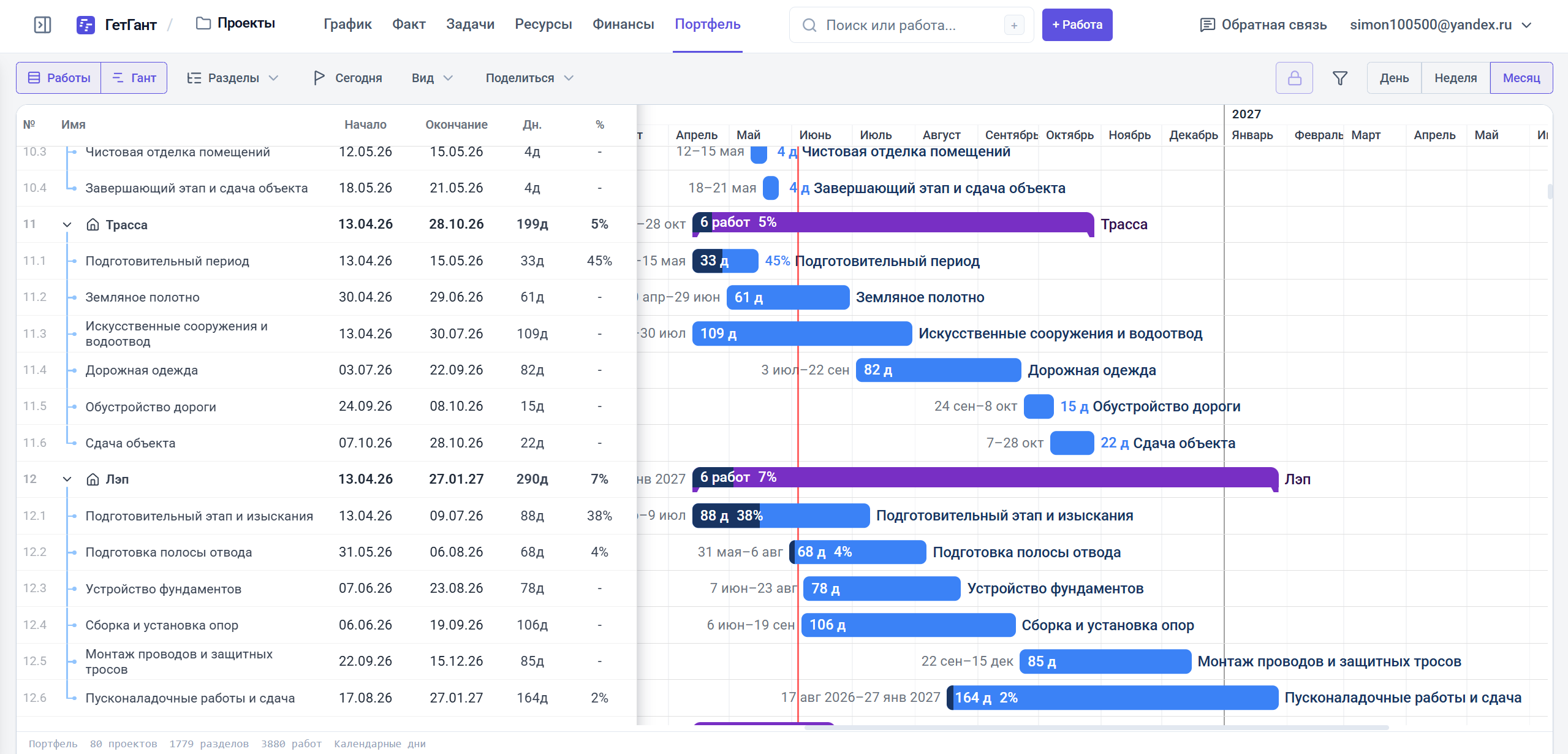Image resolution: width=1568 pixels, height=754 pixels.
Task: Collapse the Лэп project row
Action: pyautogui.click(x=67, y=479)
